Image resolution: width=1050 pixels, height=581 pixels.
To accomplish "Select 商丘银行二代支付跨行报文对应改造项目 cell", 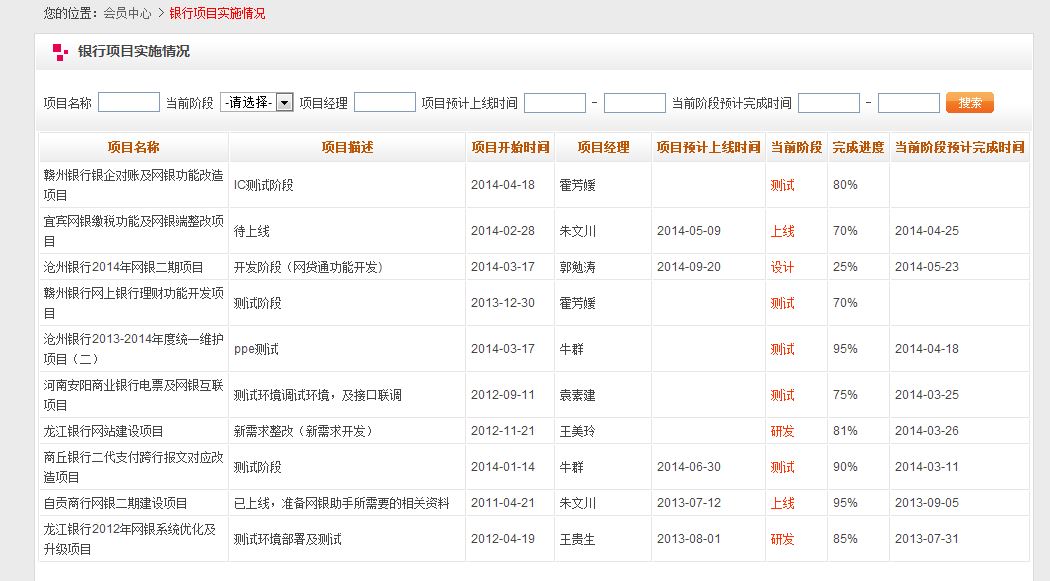I will point(133,467).
